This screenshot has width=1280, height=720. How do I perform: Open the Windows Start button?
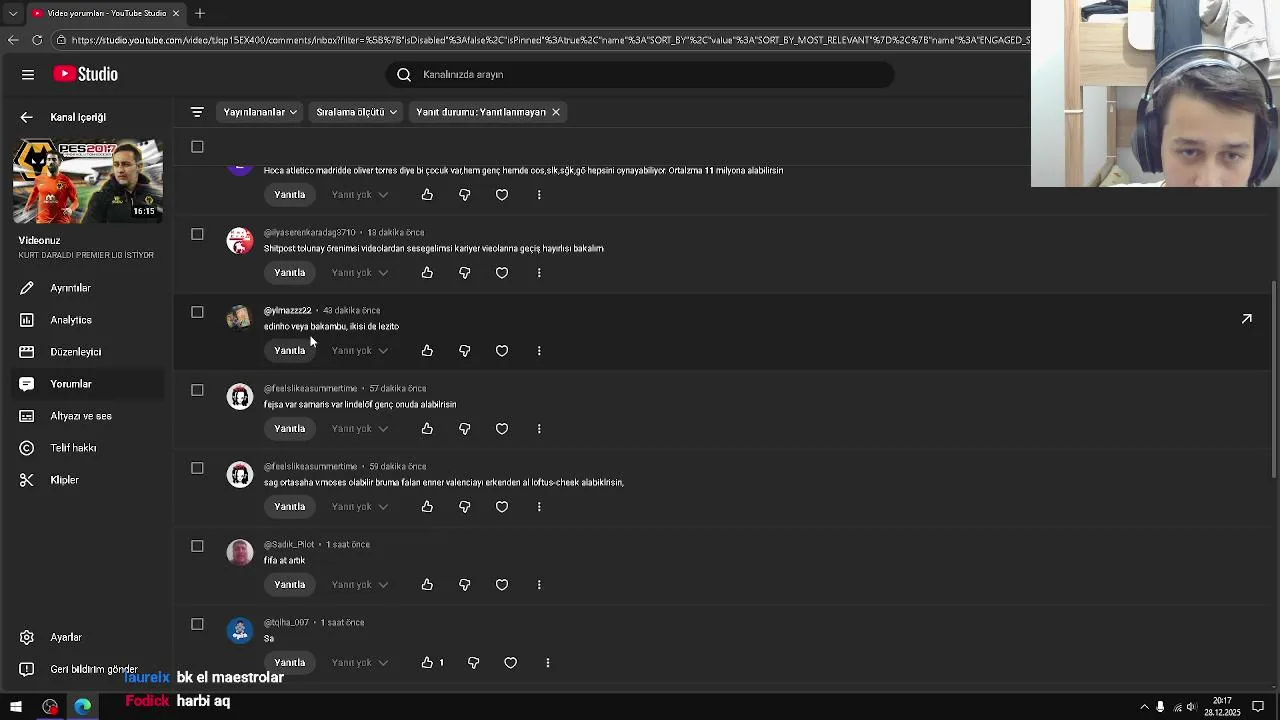pyautogui.click(x=16, y=707)
